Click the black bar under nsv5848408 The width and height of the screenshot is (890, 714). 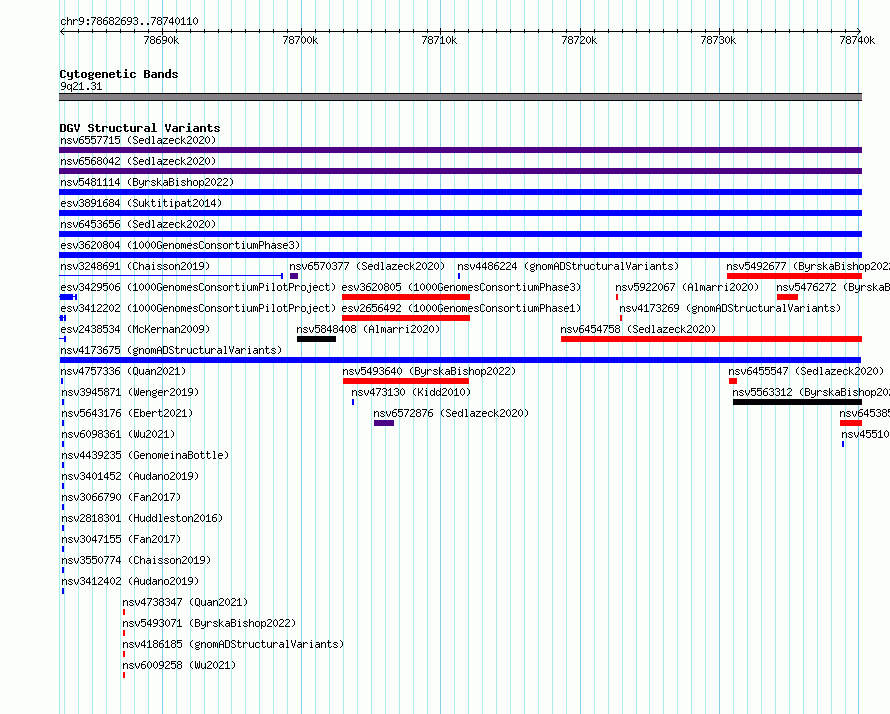[316, 339]
